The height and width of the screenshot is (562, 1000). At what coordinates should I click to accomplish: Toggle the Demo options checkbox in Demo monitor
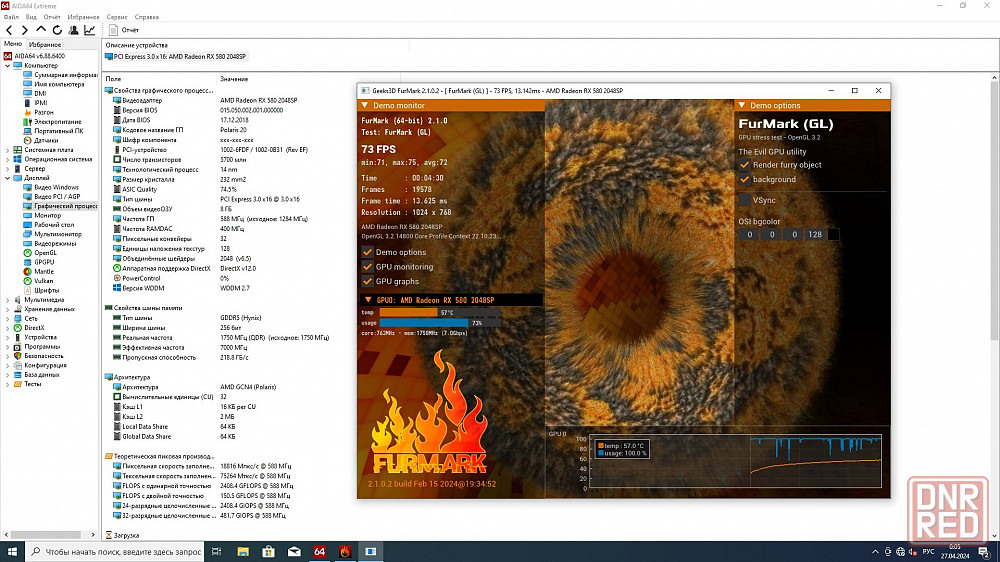(367, 252)
